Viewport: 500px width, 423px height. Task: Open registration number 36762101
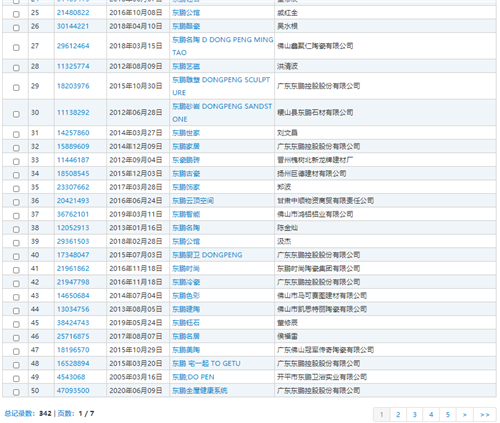73,214
